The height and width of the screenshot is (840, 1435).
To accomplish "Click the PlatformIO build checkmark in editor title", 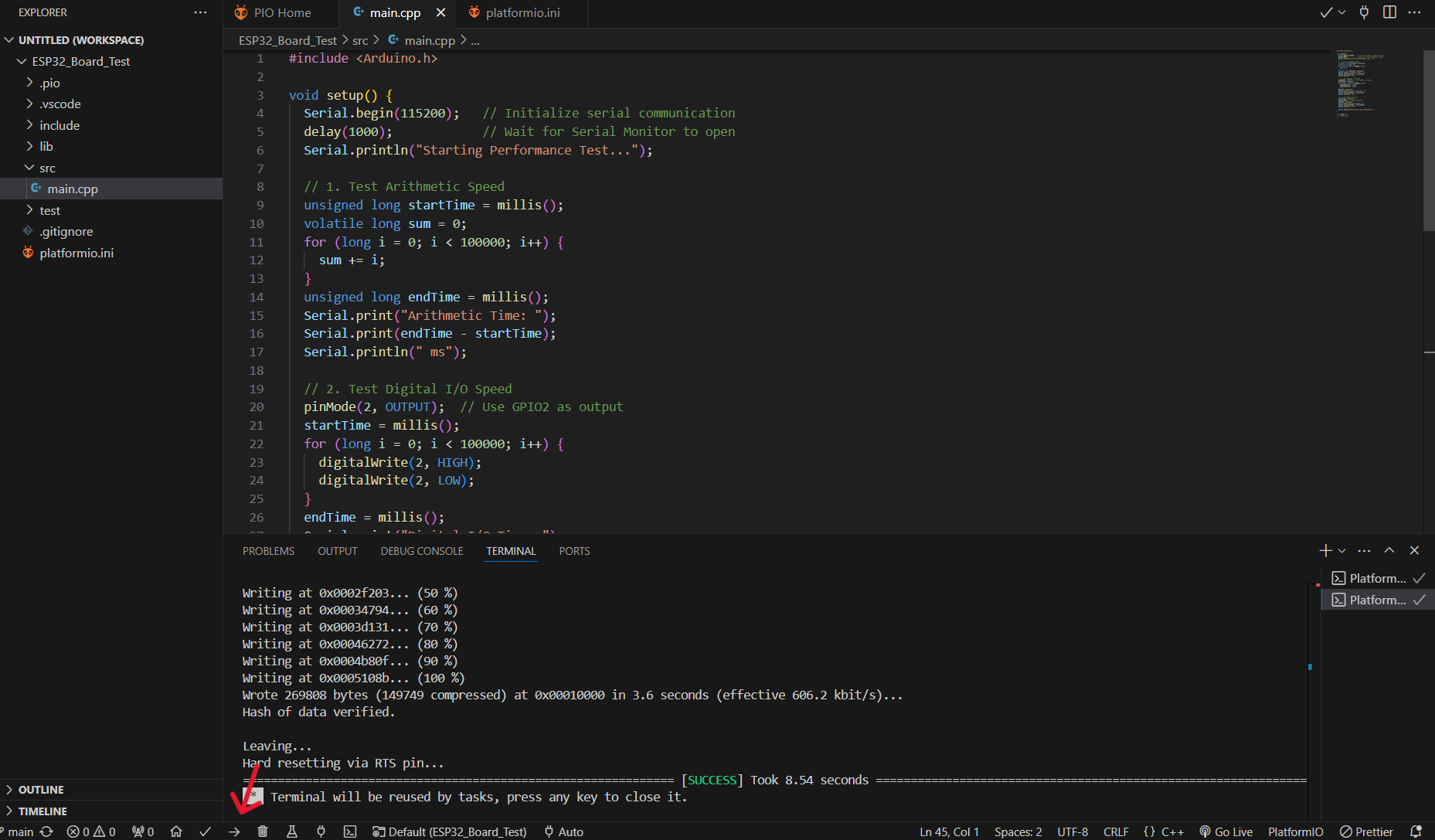I will click(1326, 12).
